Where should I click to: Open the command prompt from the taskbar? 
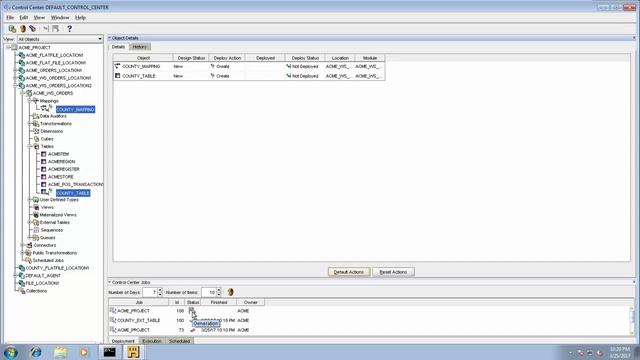pyautogui.click(x=109, y=352)
